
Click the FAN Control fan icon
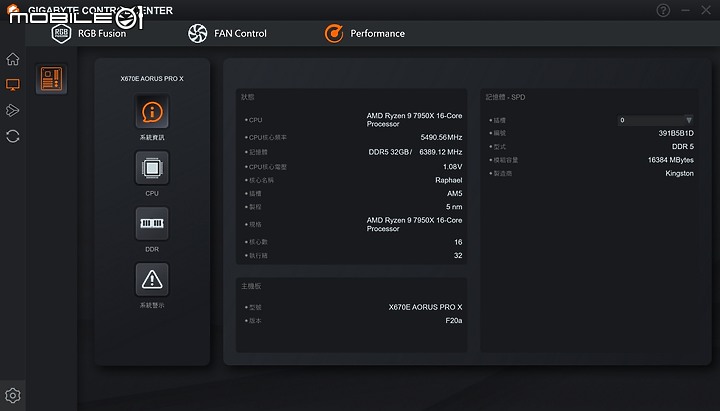click(x=197, y=34)
